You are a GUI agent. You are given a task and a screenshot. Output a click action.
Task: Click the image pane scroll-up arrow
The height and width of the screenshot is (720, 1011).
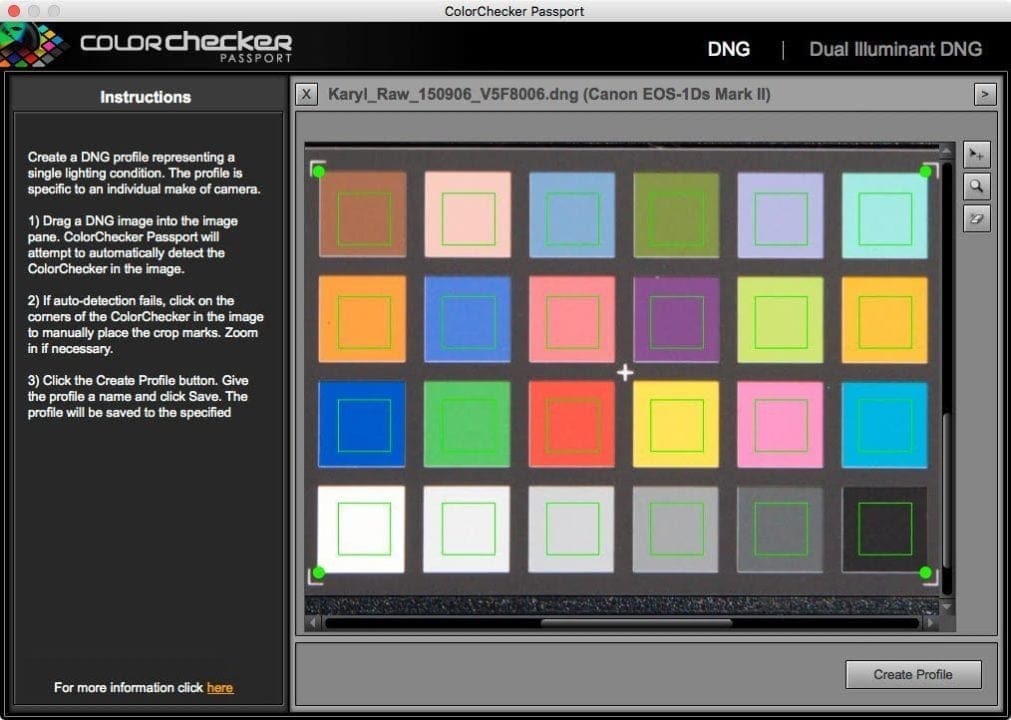point(946,151)
